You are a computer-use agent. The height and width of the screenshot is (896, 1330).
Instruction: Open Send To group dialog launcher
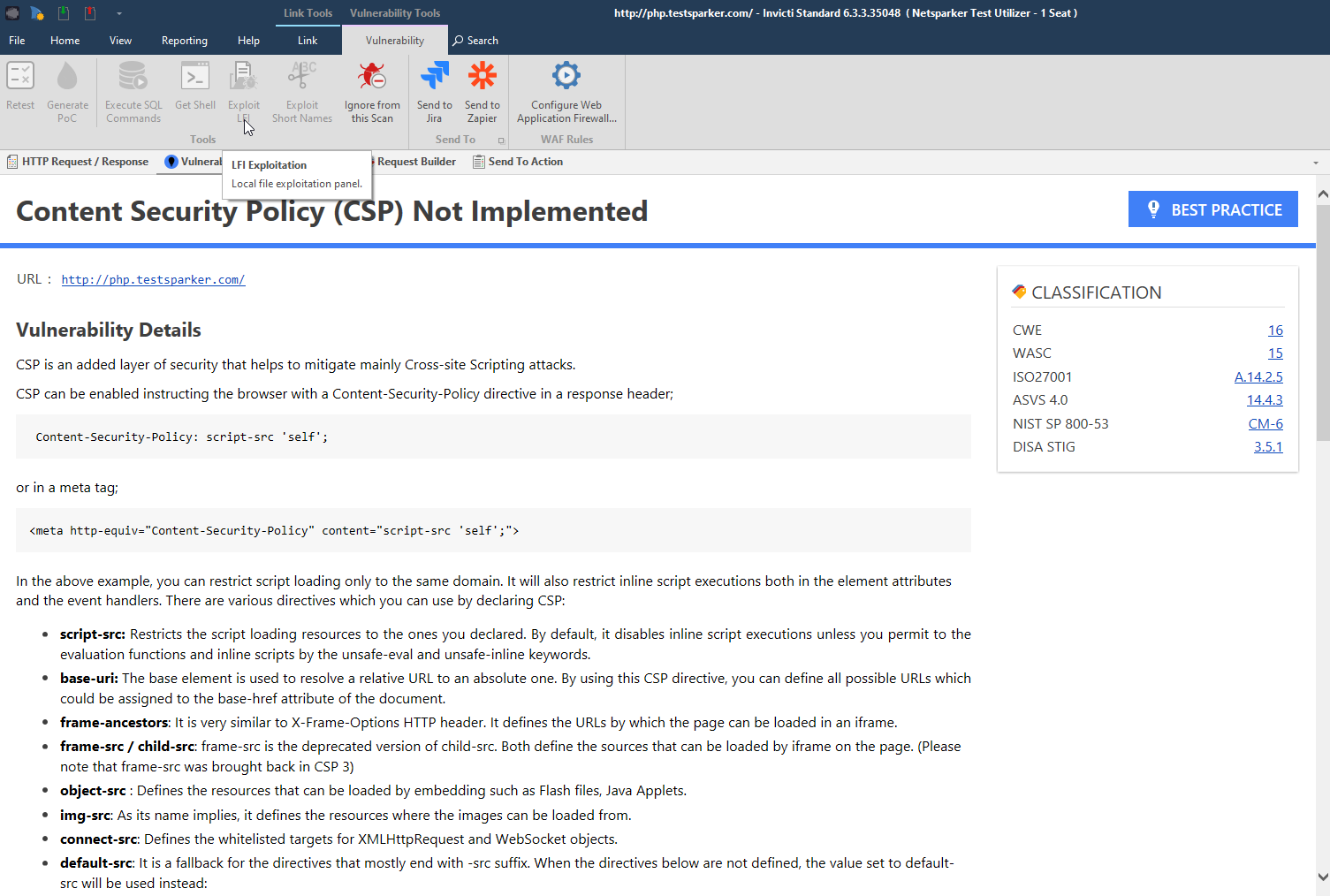[x=501, y=140]
